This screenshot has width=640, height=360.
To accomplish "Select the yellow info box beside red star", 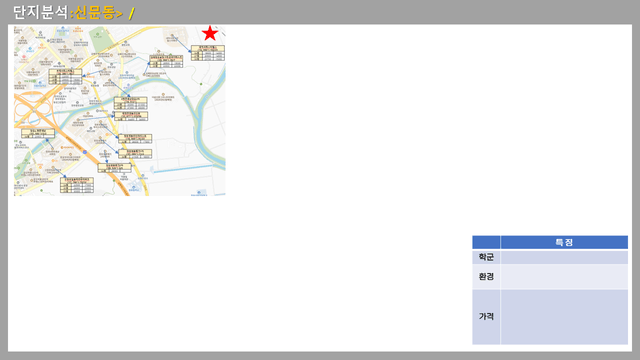I will pyautogui.click(x=208, y=53).
